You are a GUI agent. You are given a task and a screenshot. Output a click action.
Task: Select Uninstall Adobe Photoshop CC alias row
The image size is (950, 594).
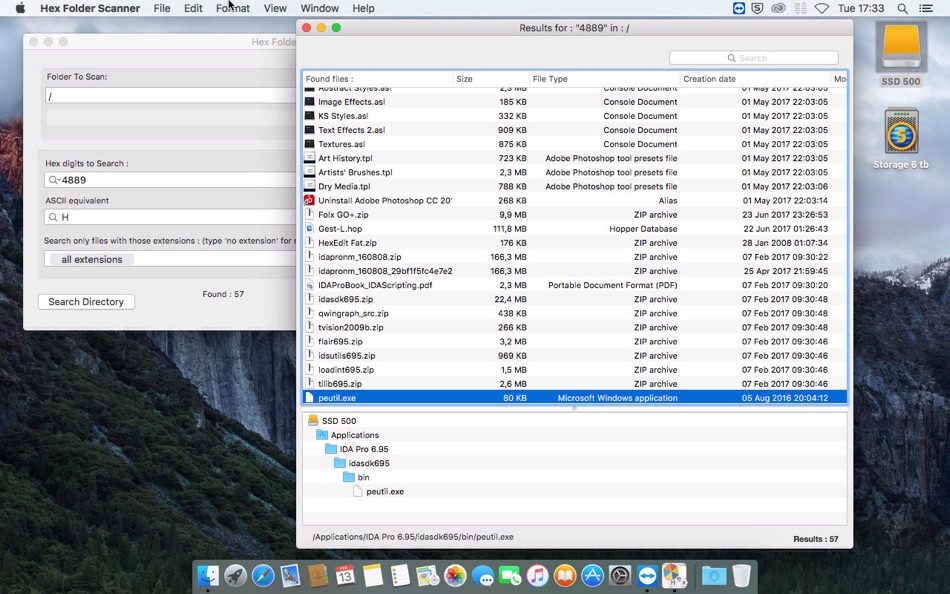pyautogui.click(x=574, y=201)
